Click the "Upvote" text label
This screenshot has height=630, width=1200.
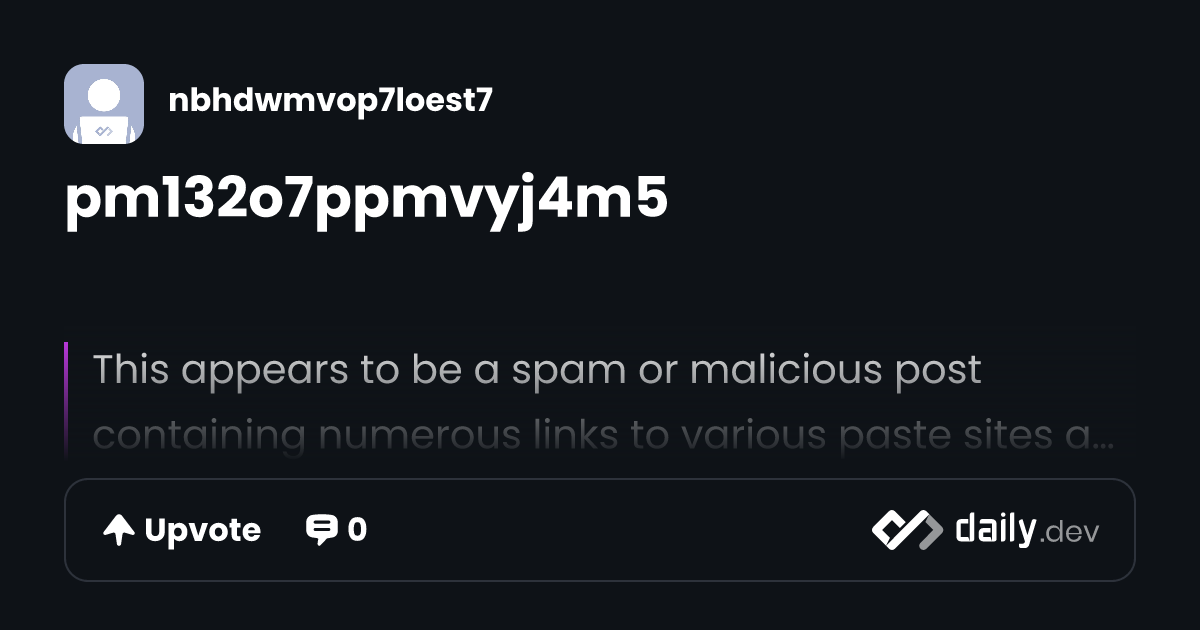tap(203, 530)
